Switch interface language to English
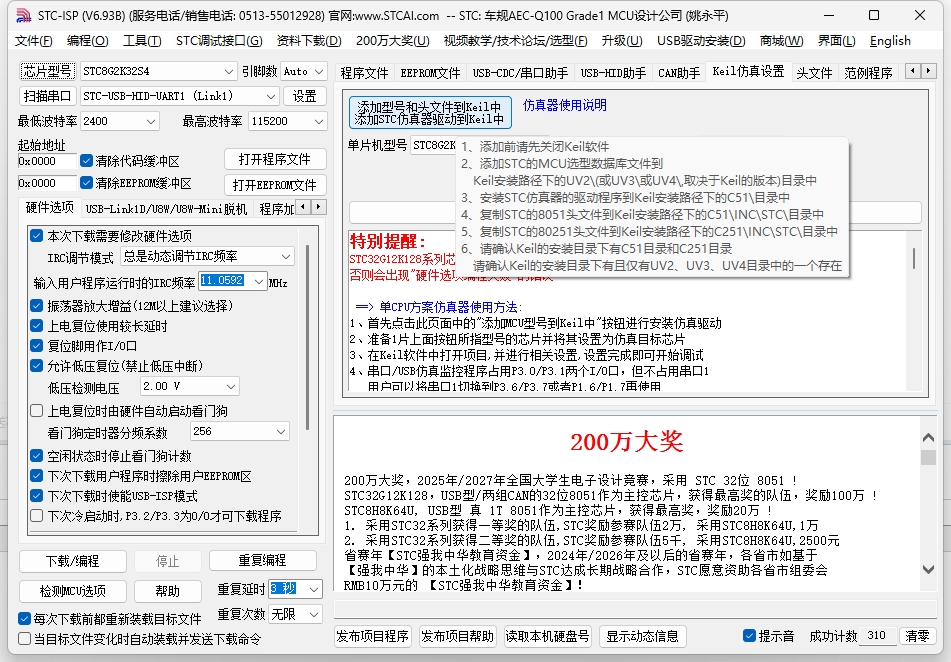951x662 pixels. pyautogui.click(x=890, y=41)
